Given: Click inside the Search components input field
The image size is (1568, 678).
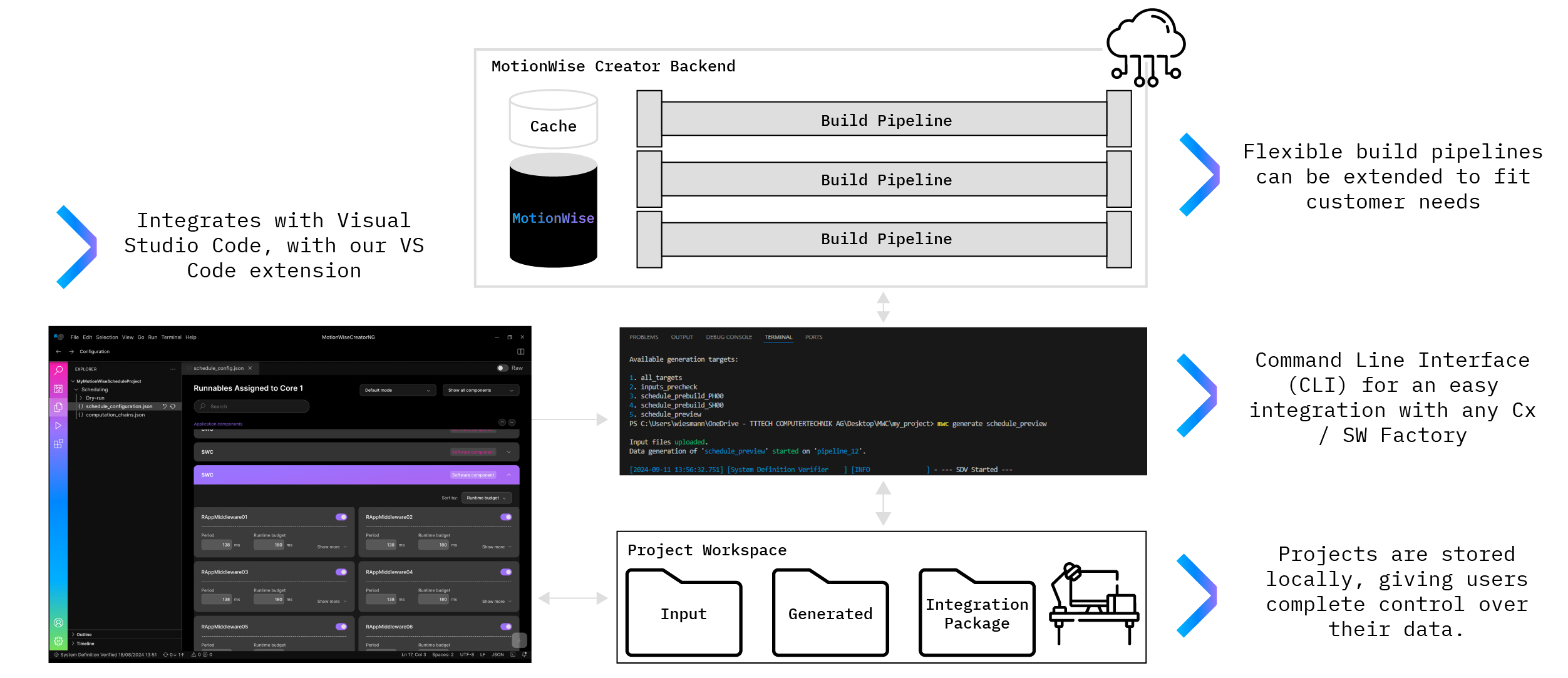Looking at the screenshot, I should point(251,406).
